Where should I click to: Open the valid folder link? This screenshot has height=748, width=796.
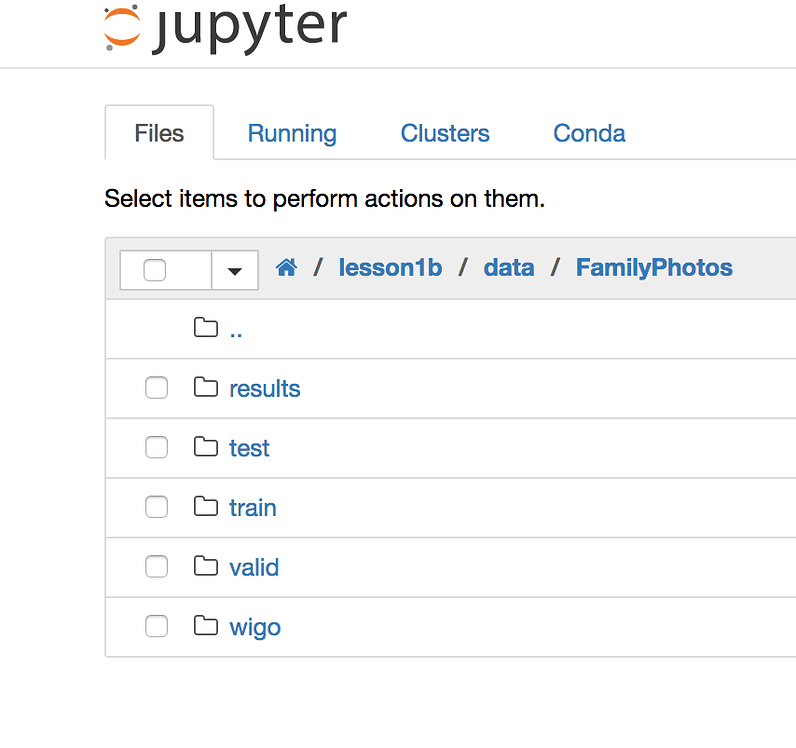coord(254,568)
